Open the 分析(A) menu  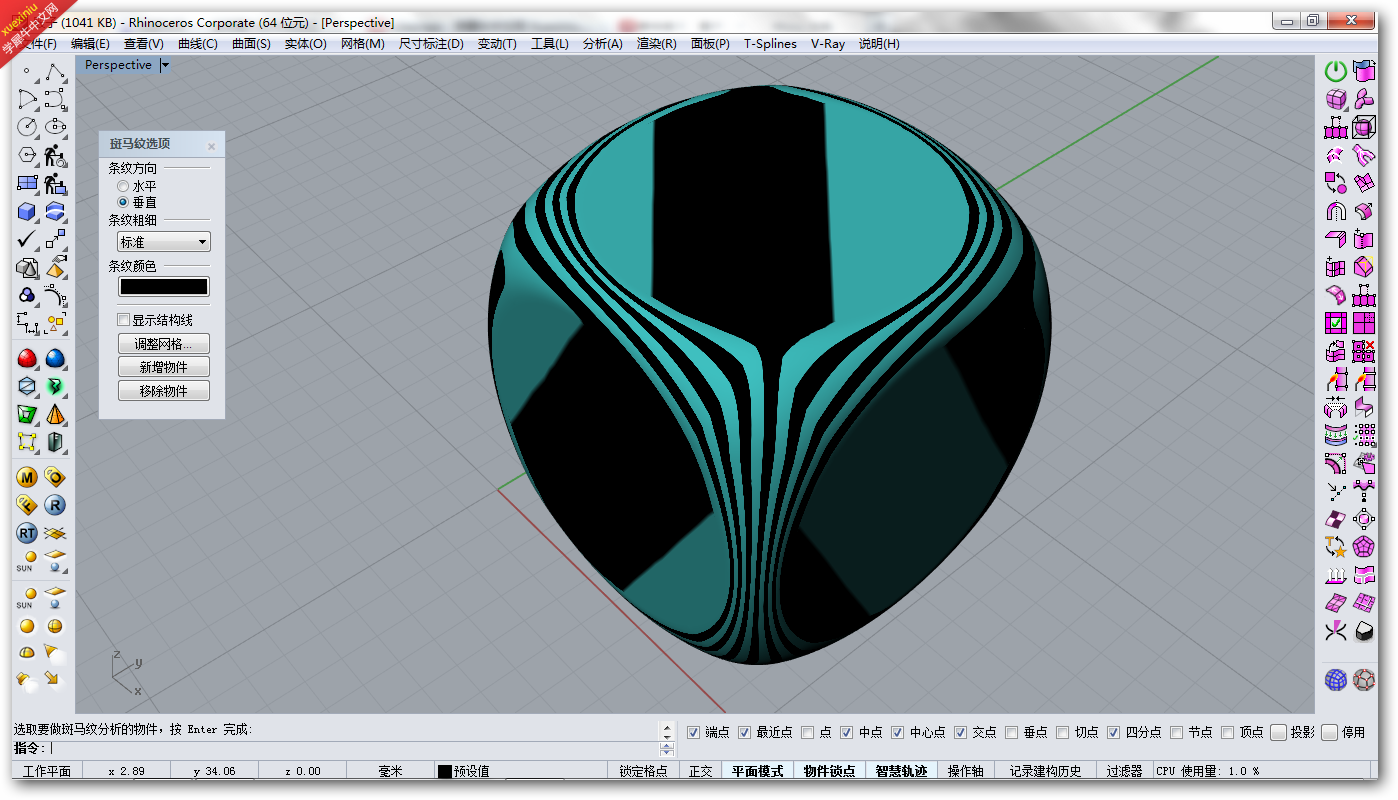click(x=602, y=44)
